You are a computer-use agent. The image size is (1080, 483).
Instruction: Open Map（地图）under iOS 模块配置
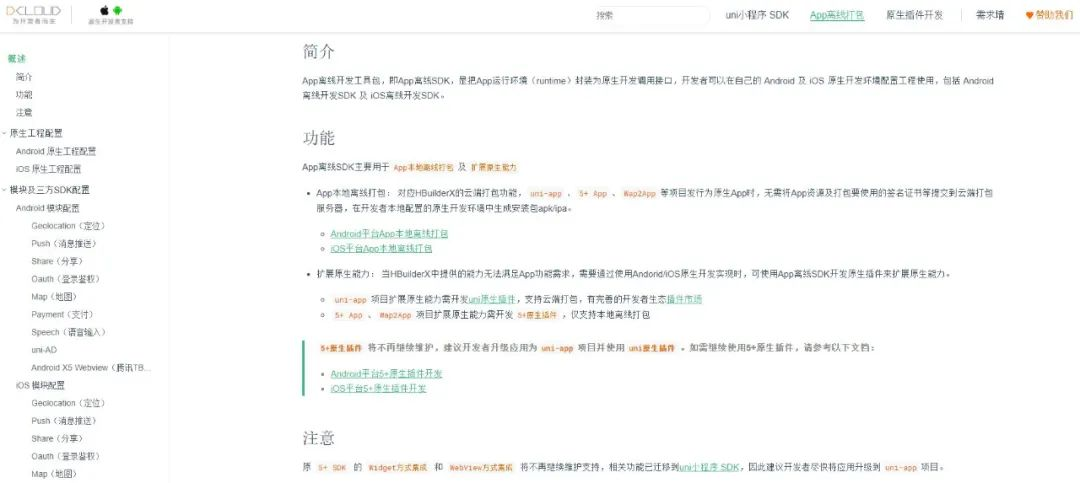click(x=54, y=475)
